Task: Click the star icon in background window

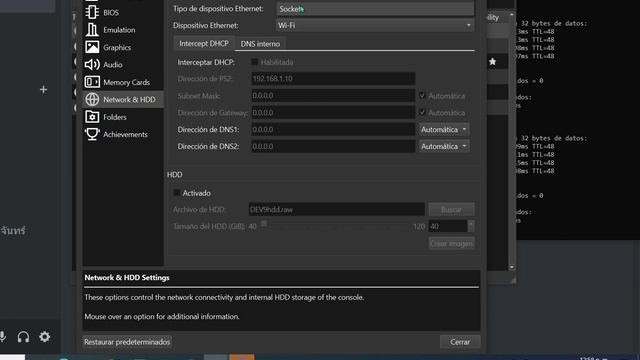Action: 493,62
